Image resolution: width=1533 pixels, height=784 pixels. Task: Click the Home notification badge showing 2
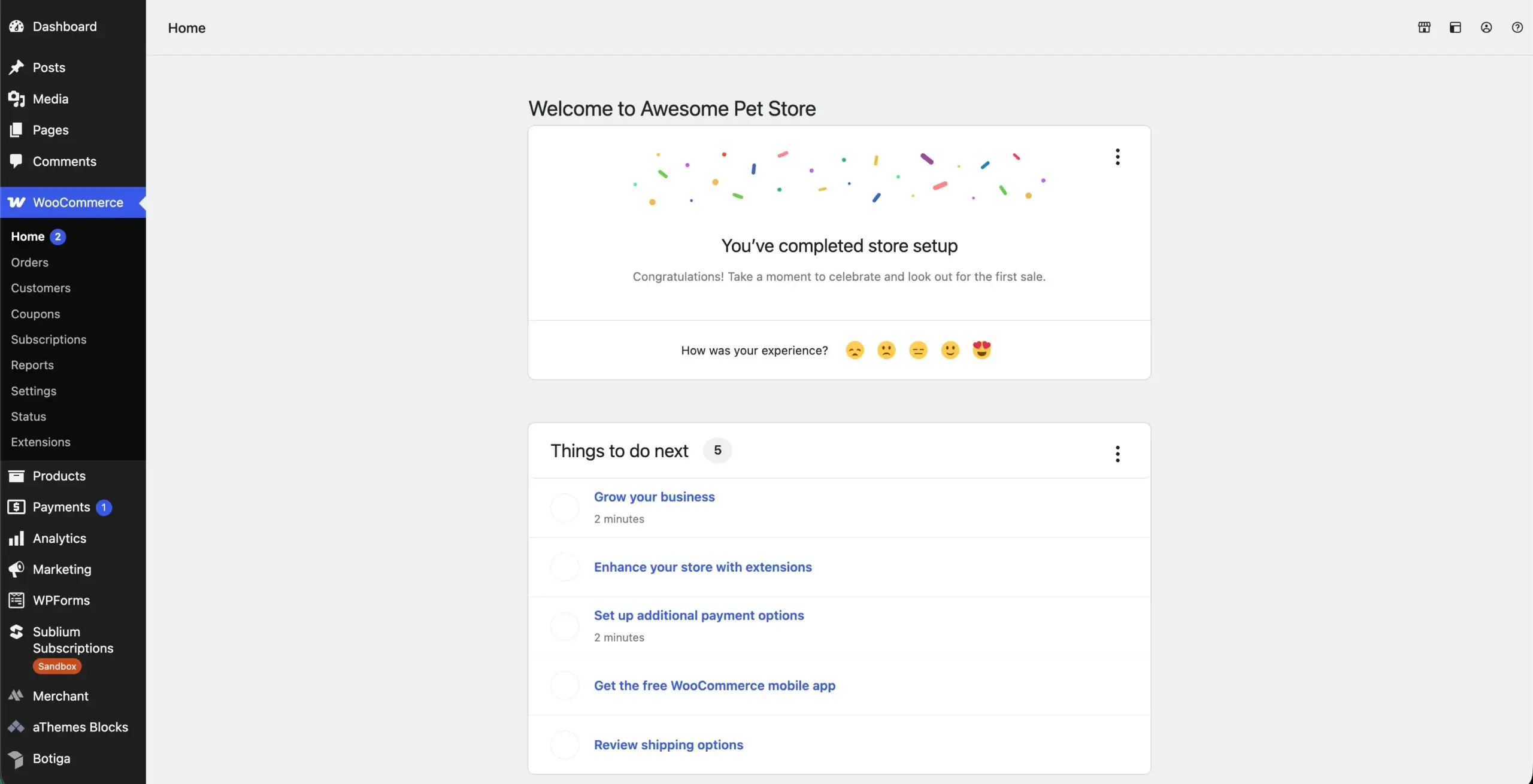[x=57, y=236]
